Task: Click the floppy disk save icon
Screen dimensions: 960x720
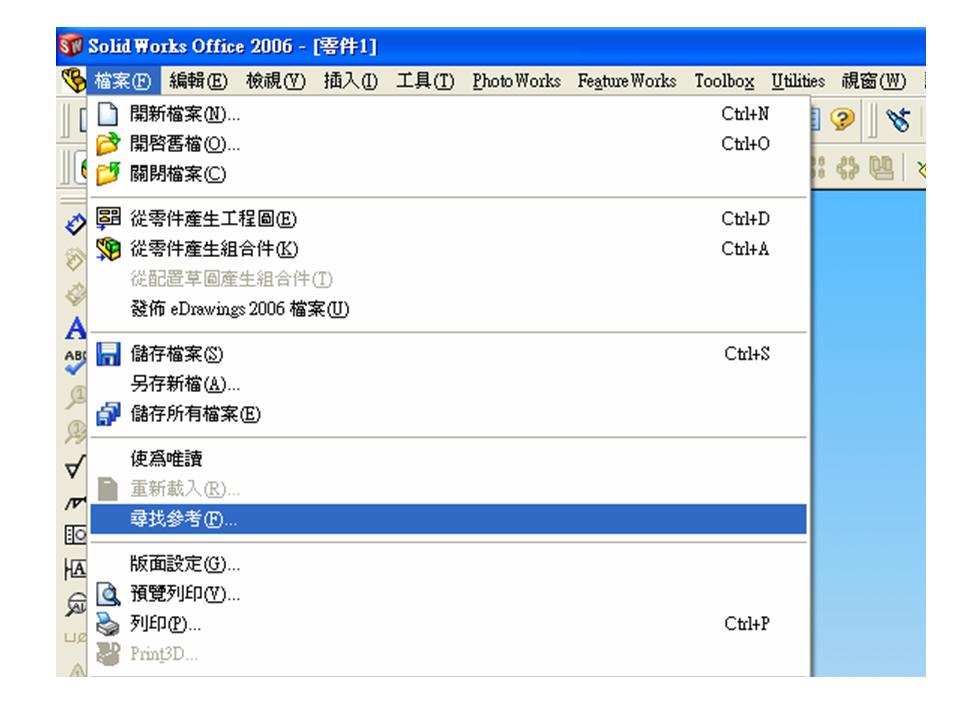Action: pos(108,353)
